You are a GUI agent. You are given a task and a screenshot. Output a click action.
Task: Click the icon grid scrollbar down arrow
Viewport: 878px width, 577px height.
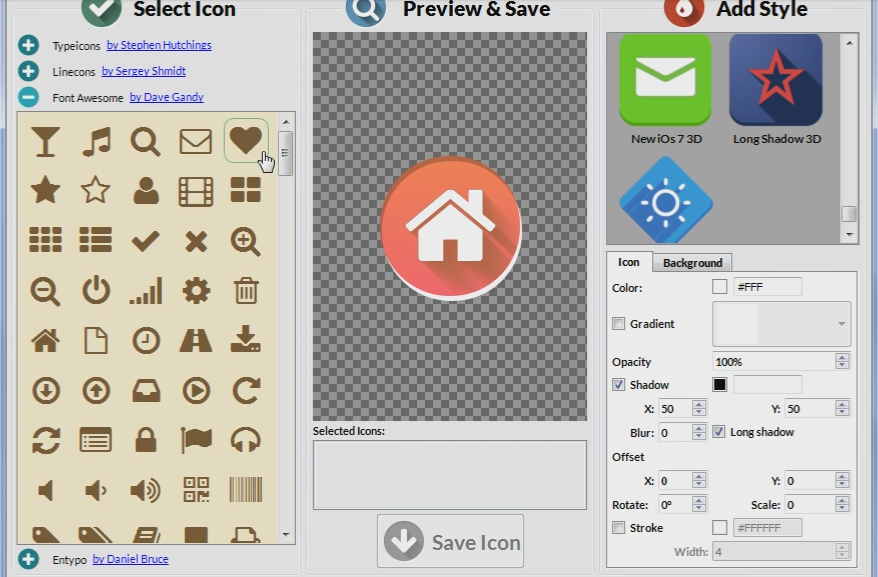tap(286, 535)
